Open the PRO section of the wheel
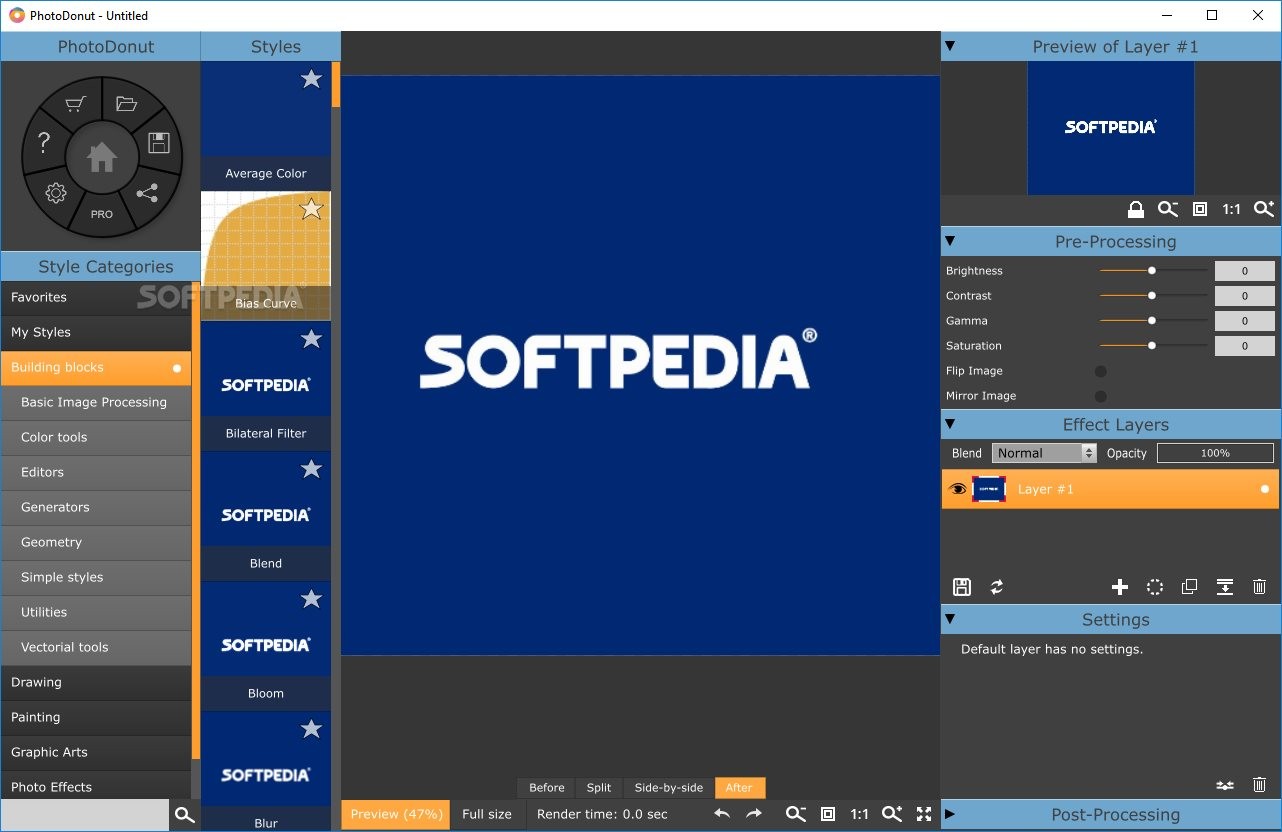Image resolution: width=1282 pixels, height=832 pixels. 102,214
